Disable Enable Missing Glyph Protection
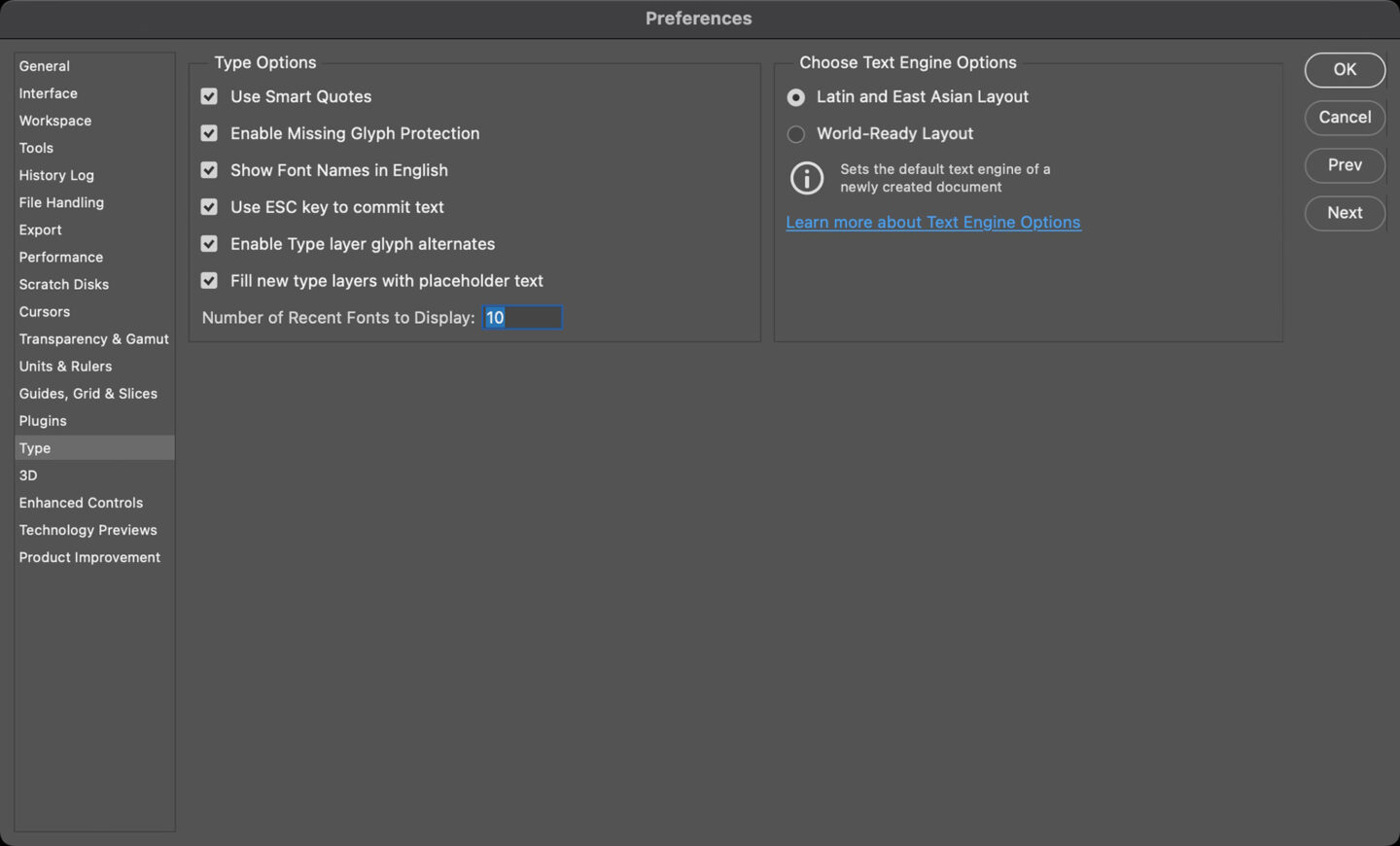This screenshot has width=1400, height=846. [x=209, y=133]
